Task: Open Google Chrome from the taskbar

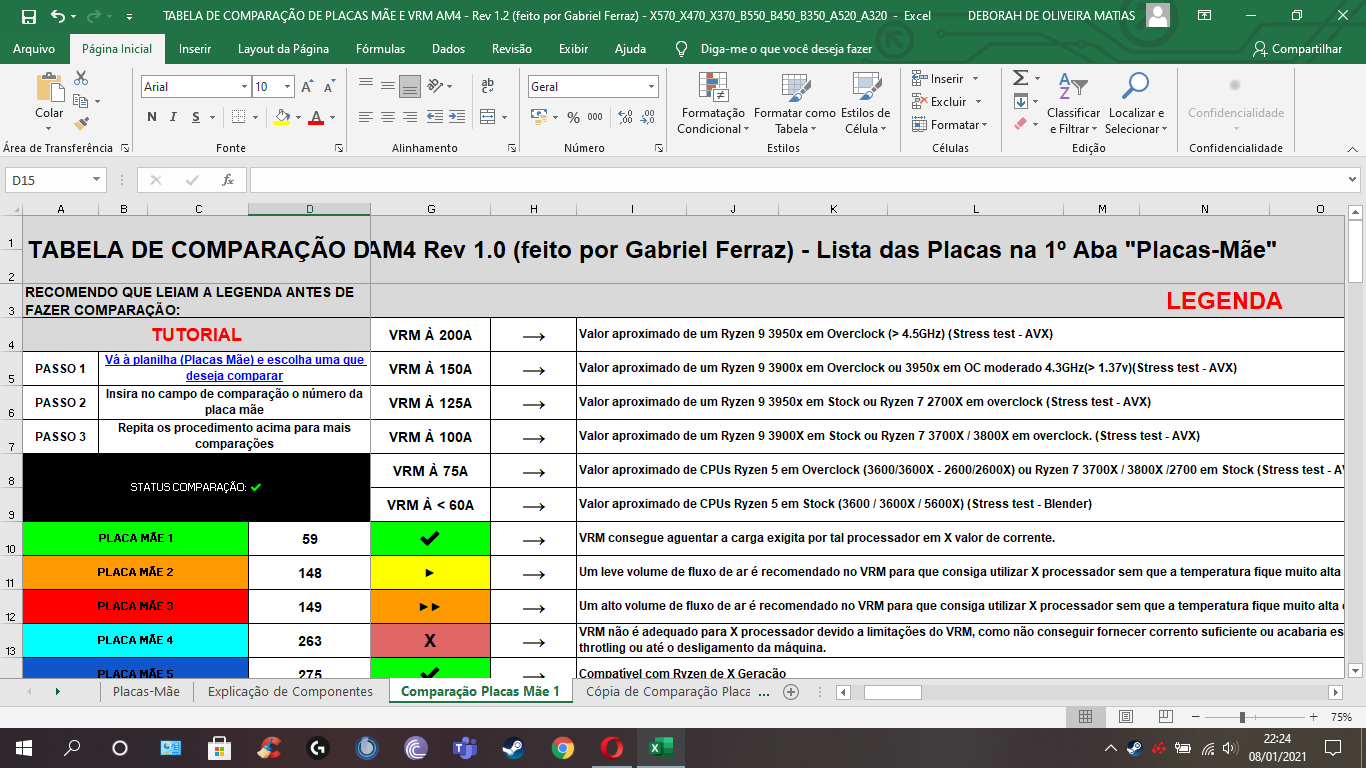Action: click(x=563, y=747)
